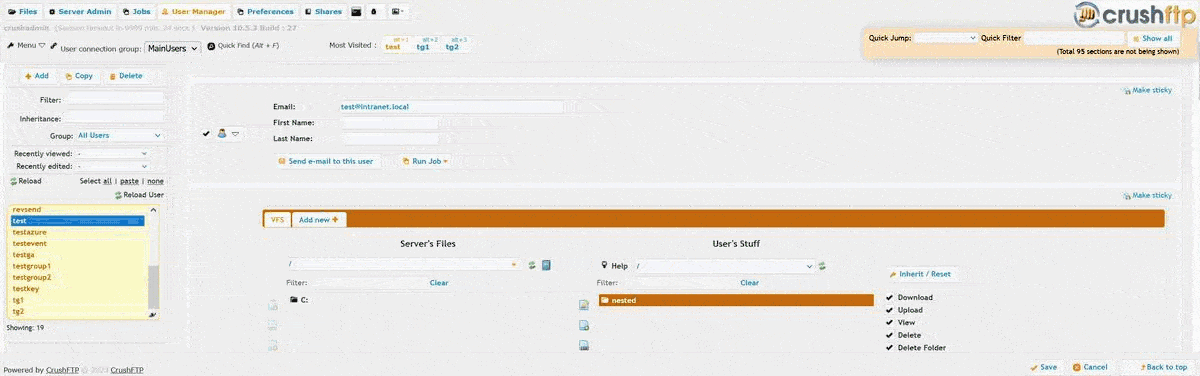Toggle the Download permission checkbox

click(x=889, y=297)
